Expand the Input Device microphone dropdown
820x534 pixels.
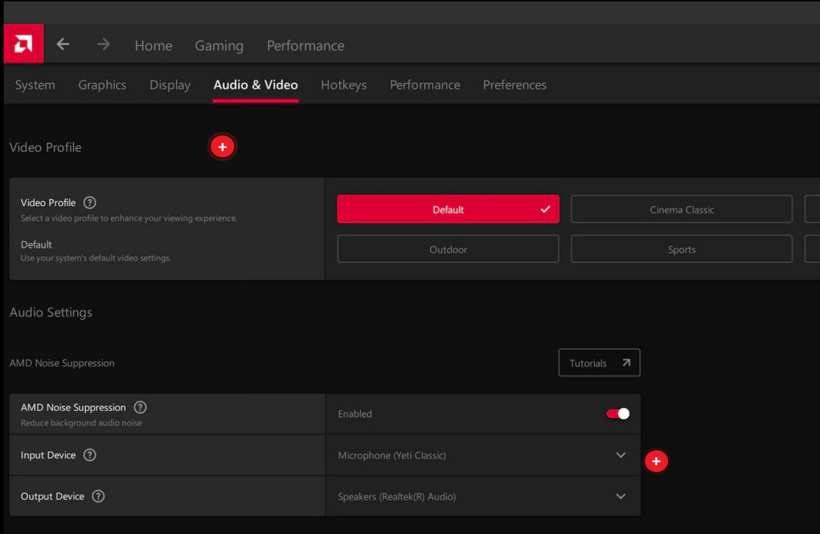[x=620, y=455]
